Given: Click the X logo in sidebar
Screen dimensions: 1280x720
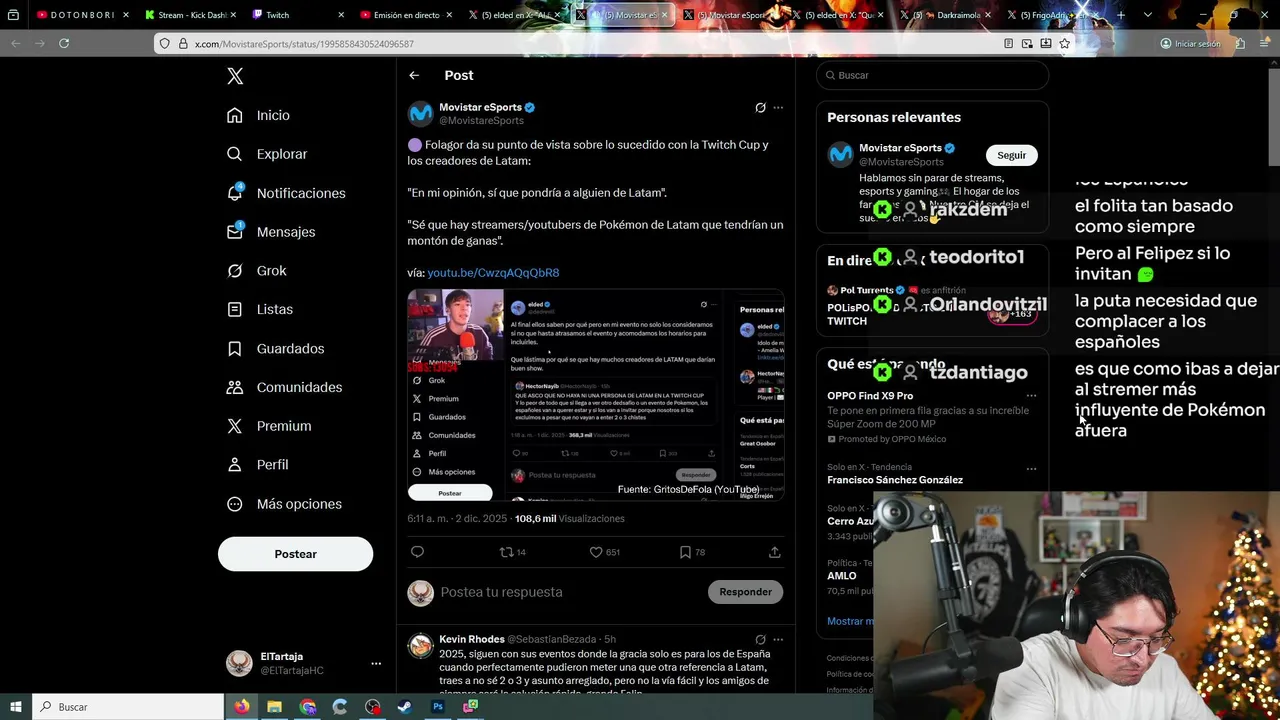Looking at the screenshot, I should tap(235, 76).
